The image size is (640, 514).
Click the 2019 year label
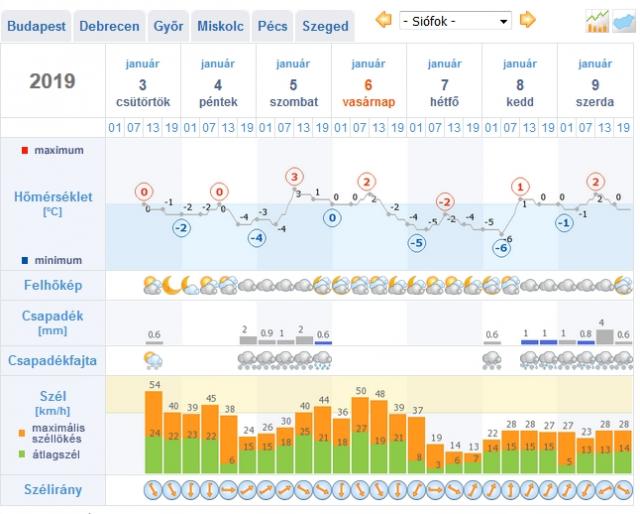click(x=52, y=81)
